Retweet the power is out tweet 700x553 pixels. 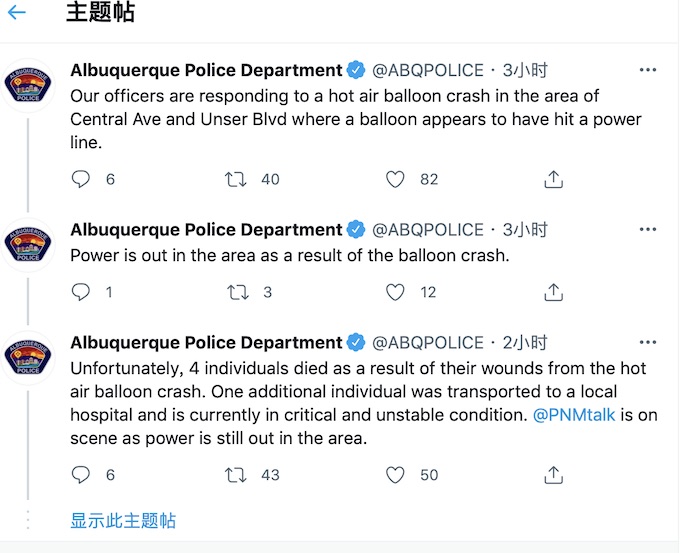pos(238,292)
